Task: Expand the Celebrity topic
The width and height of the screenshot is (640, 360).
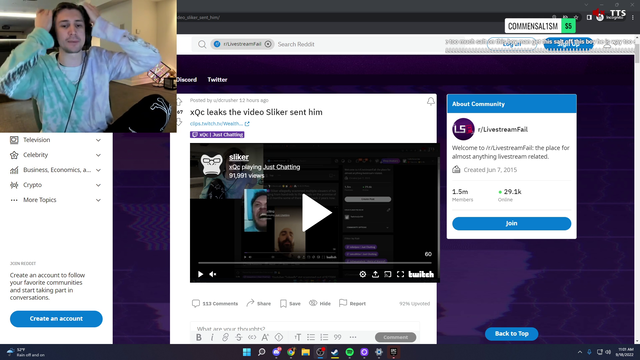Action: click(56, 155)
